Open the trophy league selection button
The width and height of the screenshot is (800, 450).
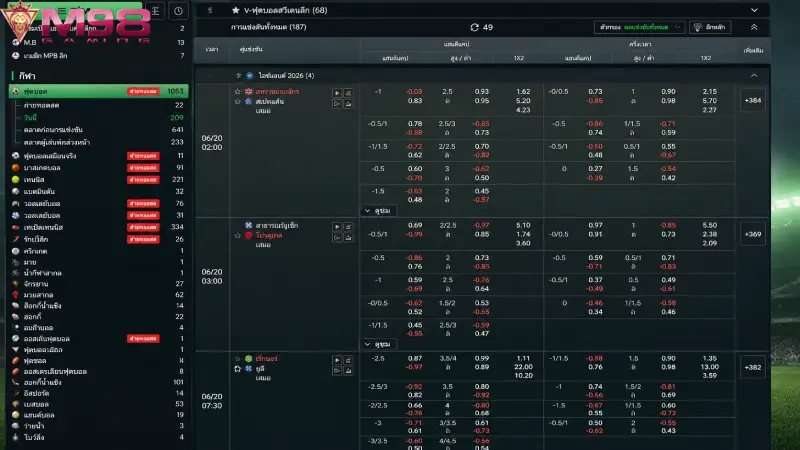tap(710, 27)
